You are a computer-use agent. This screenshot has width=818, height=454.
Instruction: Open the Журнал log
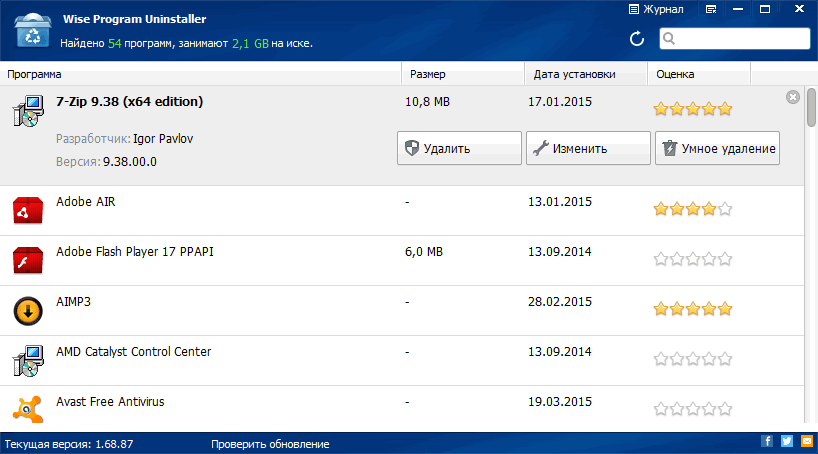point(656,9)
